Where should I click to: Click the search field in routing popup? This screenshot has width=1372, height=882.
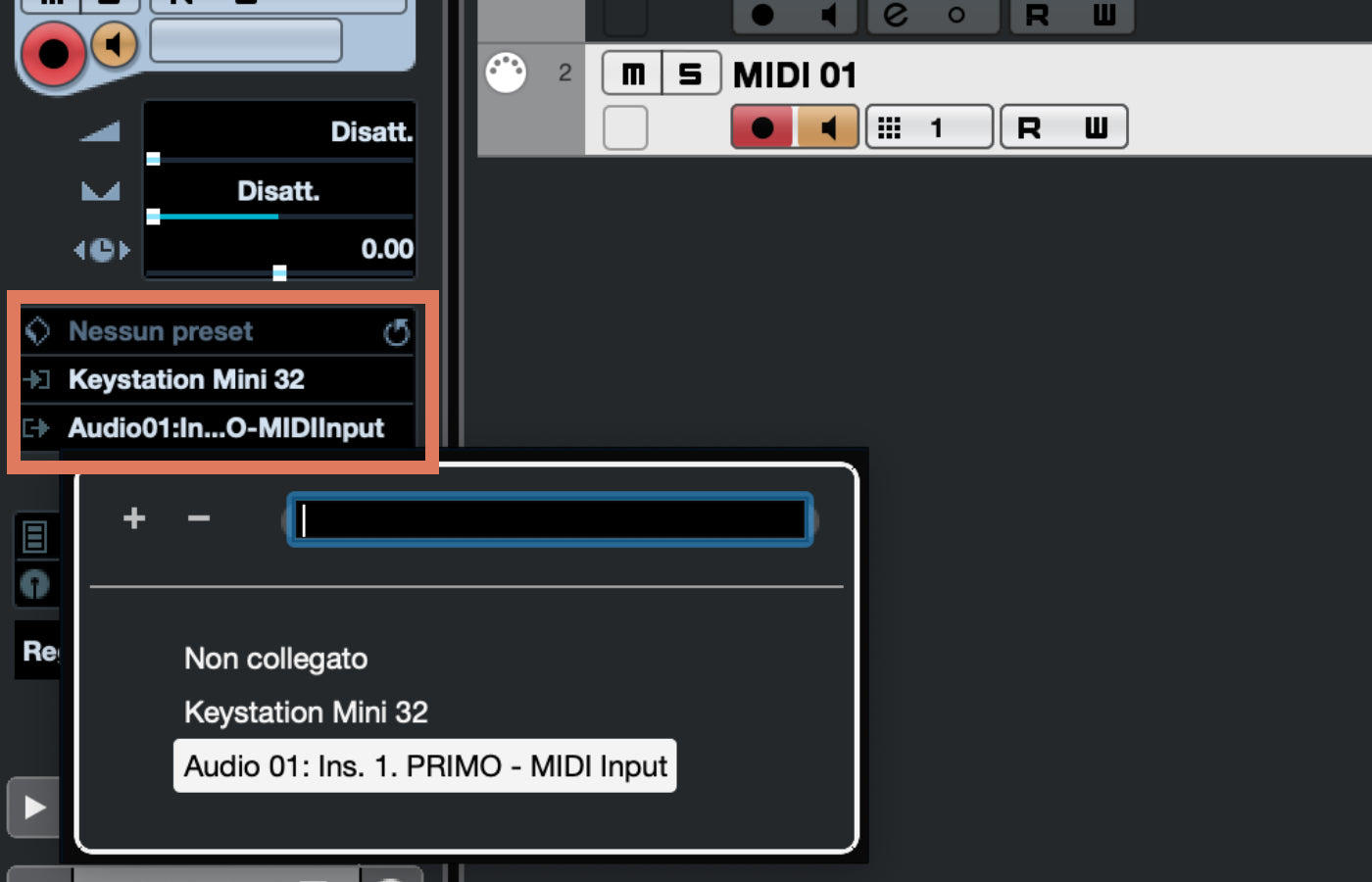pos(550,519)
